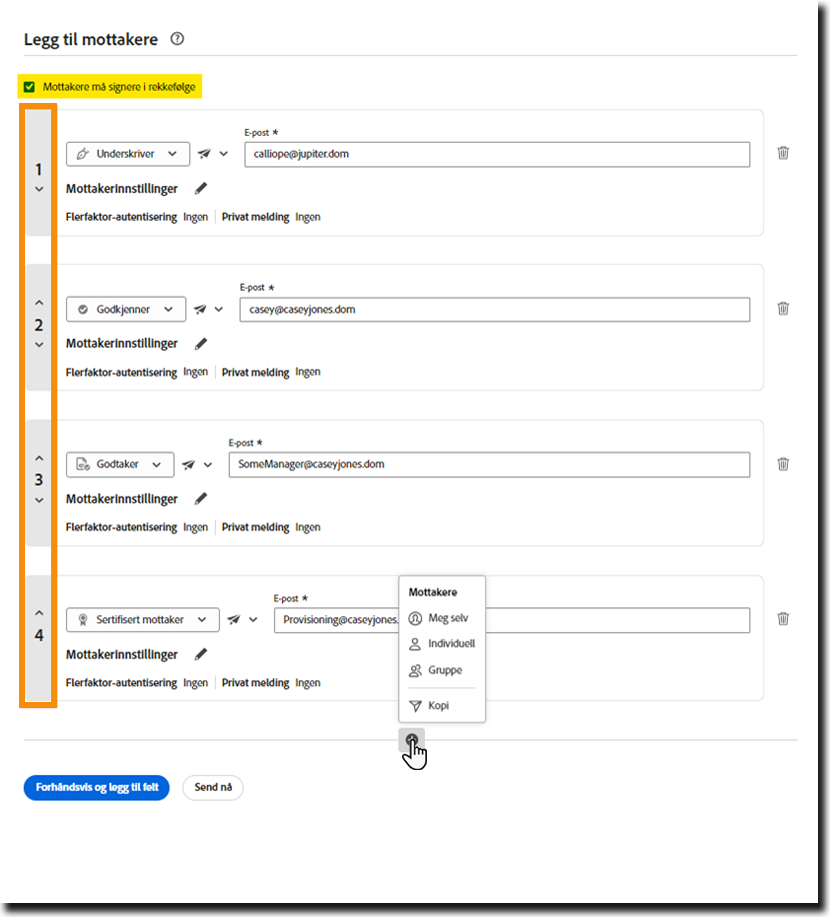Uncheck Mottakere må signere i rekkefølge
Viewport: 830px width, 917px height.
[x=30, y=87]
